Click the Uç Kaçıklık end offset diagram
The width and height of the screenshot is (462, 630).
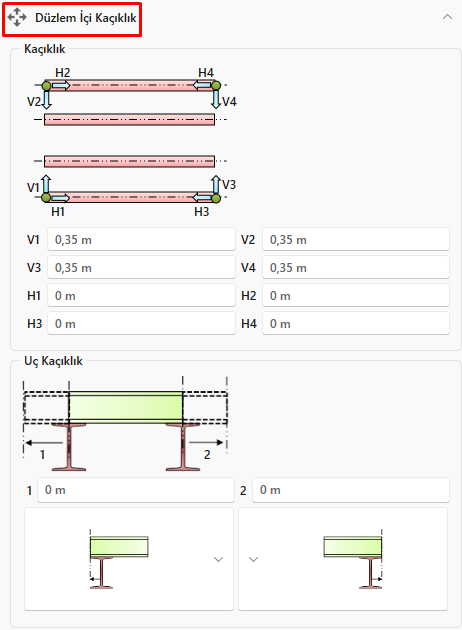tap(125, 424)
